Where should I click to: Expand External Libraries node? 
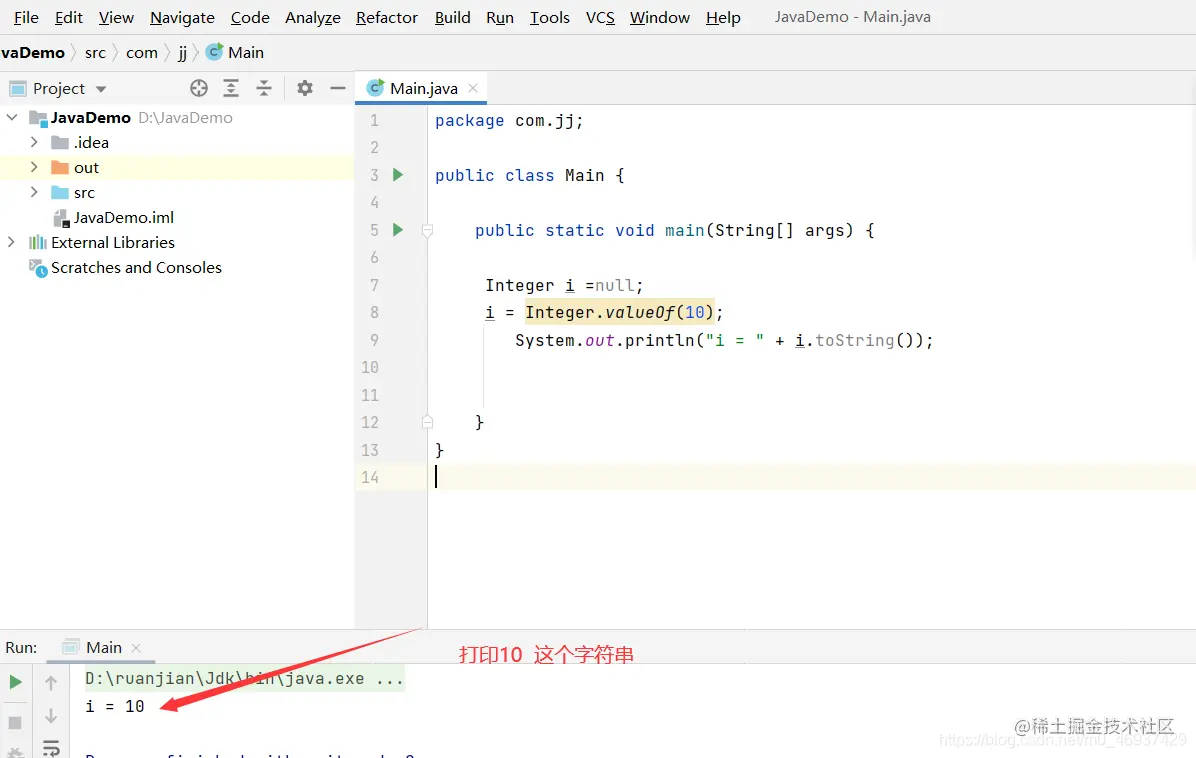[11, 242]
